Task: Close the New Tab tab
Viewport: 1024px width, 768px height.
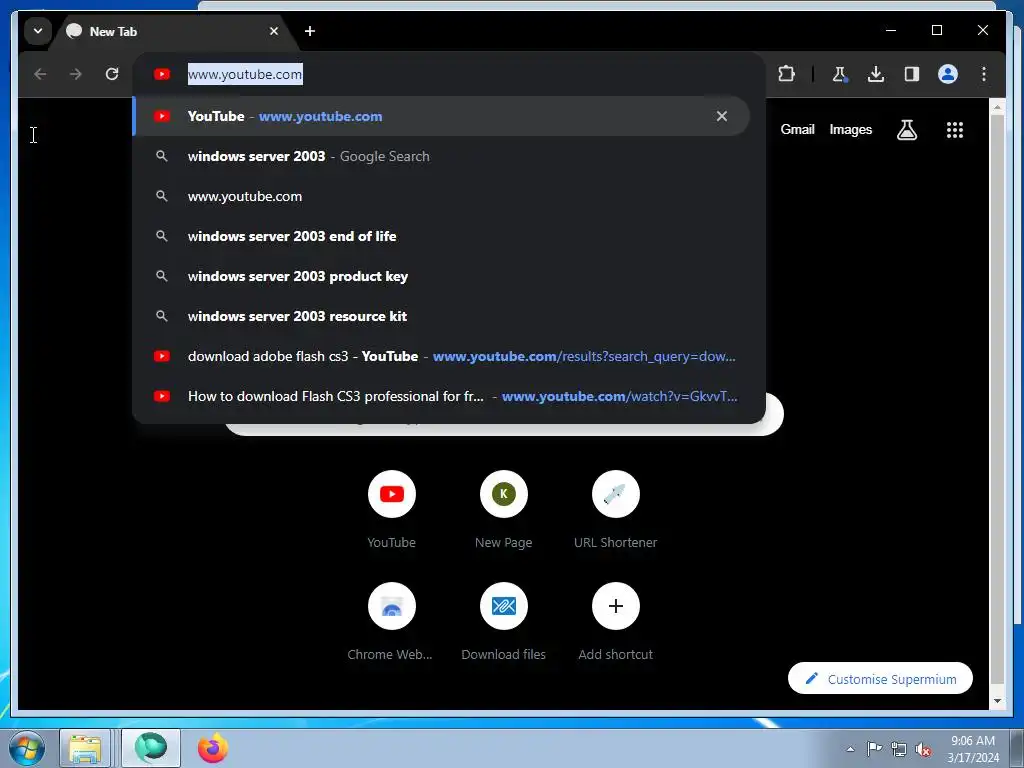Action: pos(274,31)
